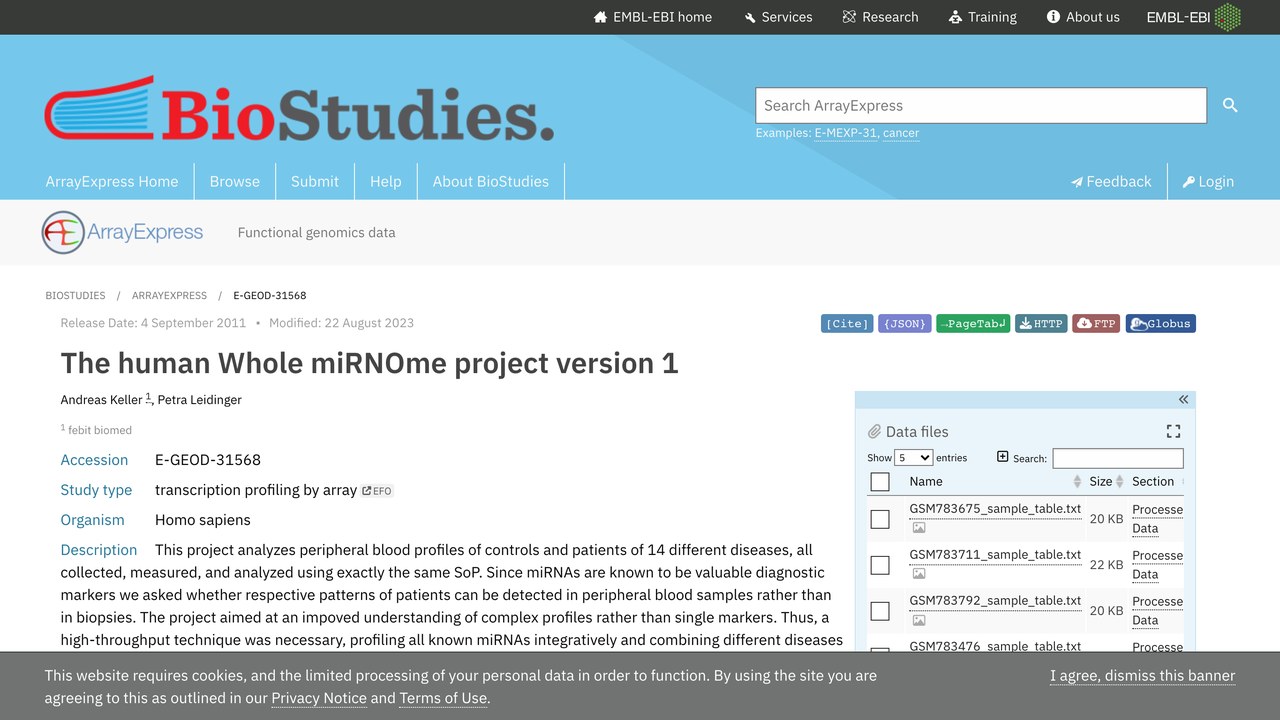Screen dimensions: 1280x720
Task: Select all files header checkbox
Action: [880, 482]
